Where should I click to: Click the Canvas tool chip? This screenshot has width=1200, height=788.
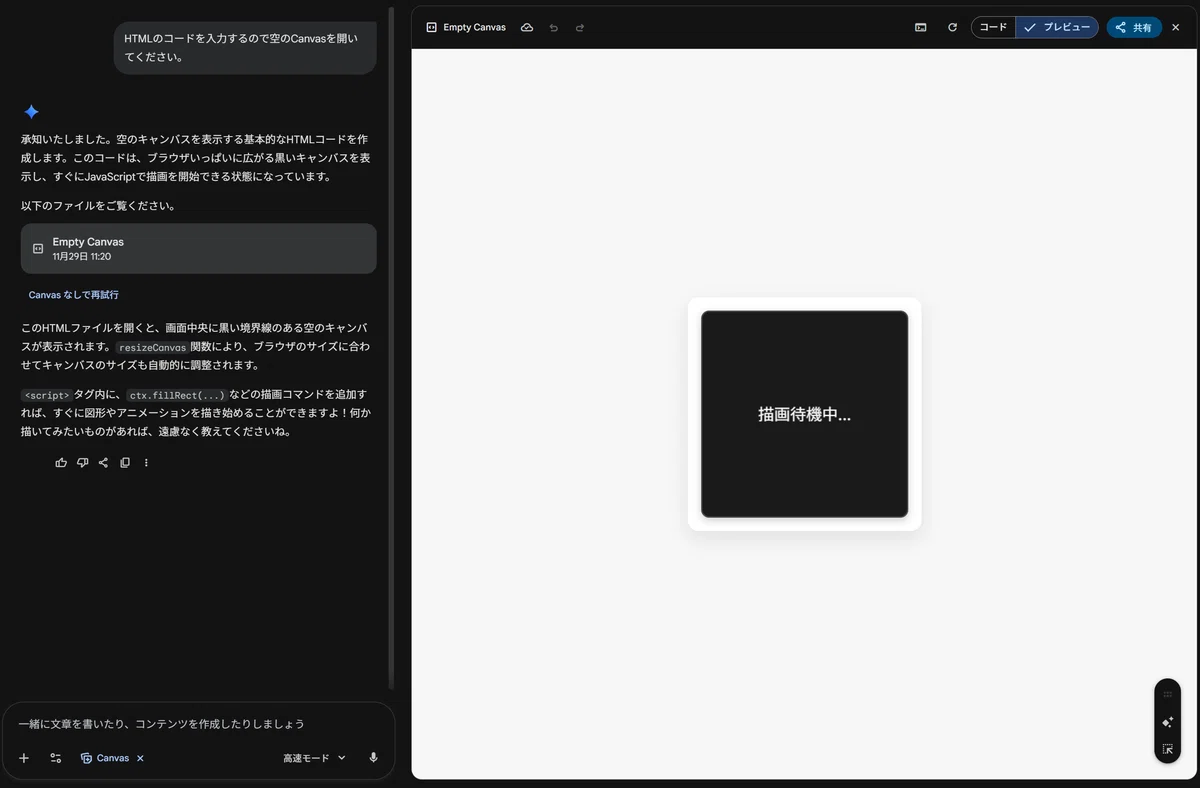pos(105,758)
